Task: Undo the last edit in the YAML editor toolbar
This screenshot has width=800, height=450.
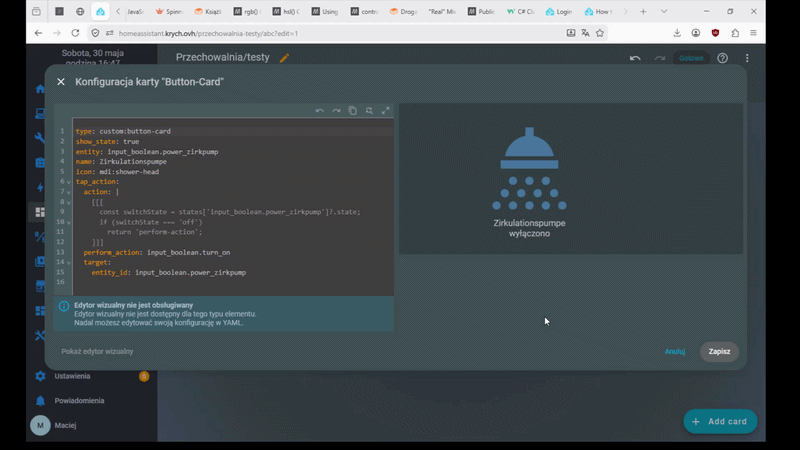Action: coord(319,111)
